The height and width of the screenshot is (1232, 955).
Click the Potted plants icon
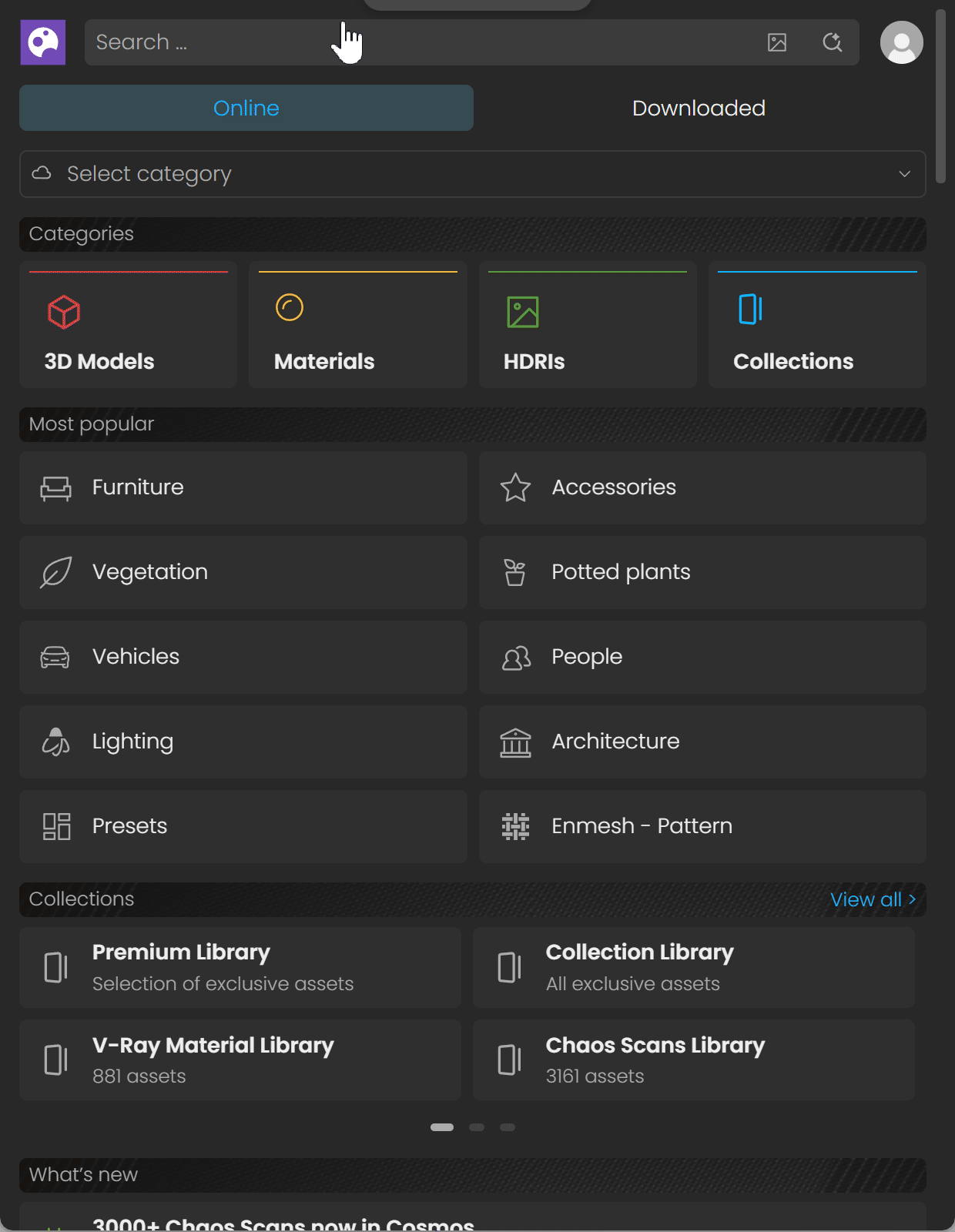pos(515,572)
